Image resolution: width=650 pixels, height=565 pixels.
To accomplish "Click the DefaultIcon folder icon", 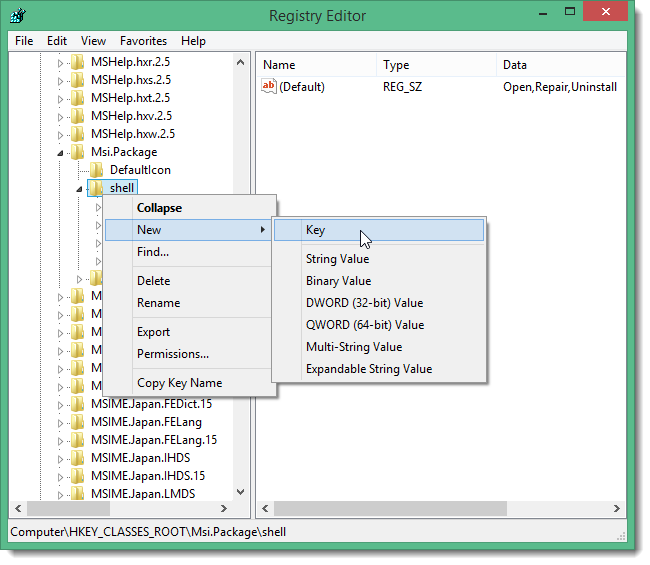I will coord(96,170).
